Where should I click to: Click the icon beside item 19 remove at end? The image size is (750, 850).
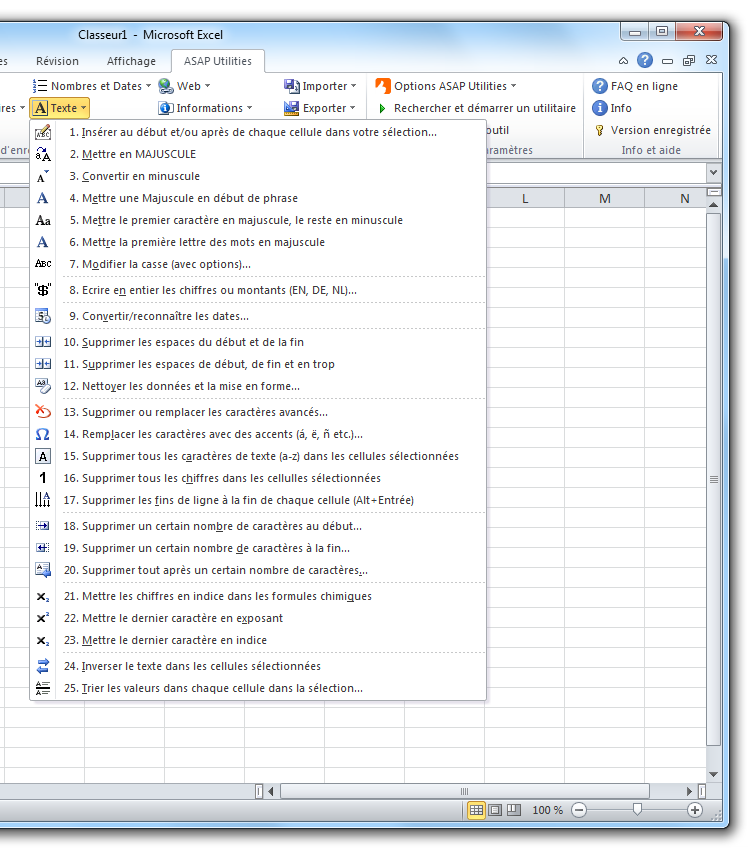pyautogui.click(x=43, y=548)
